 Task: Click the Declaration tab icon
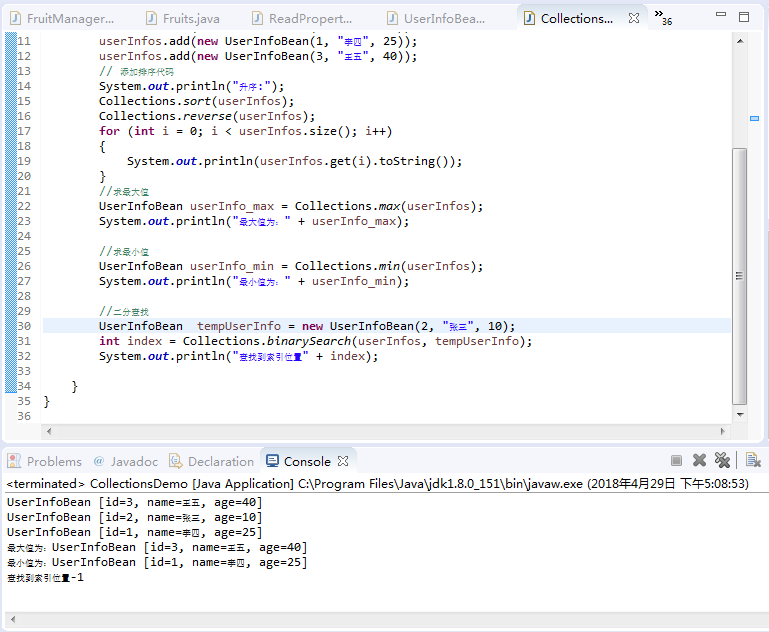[175, 461]
